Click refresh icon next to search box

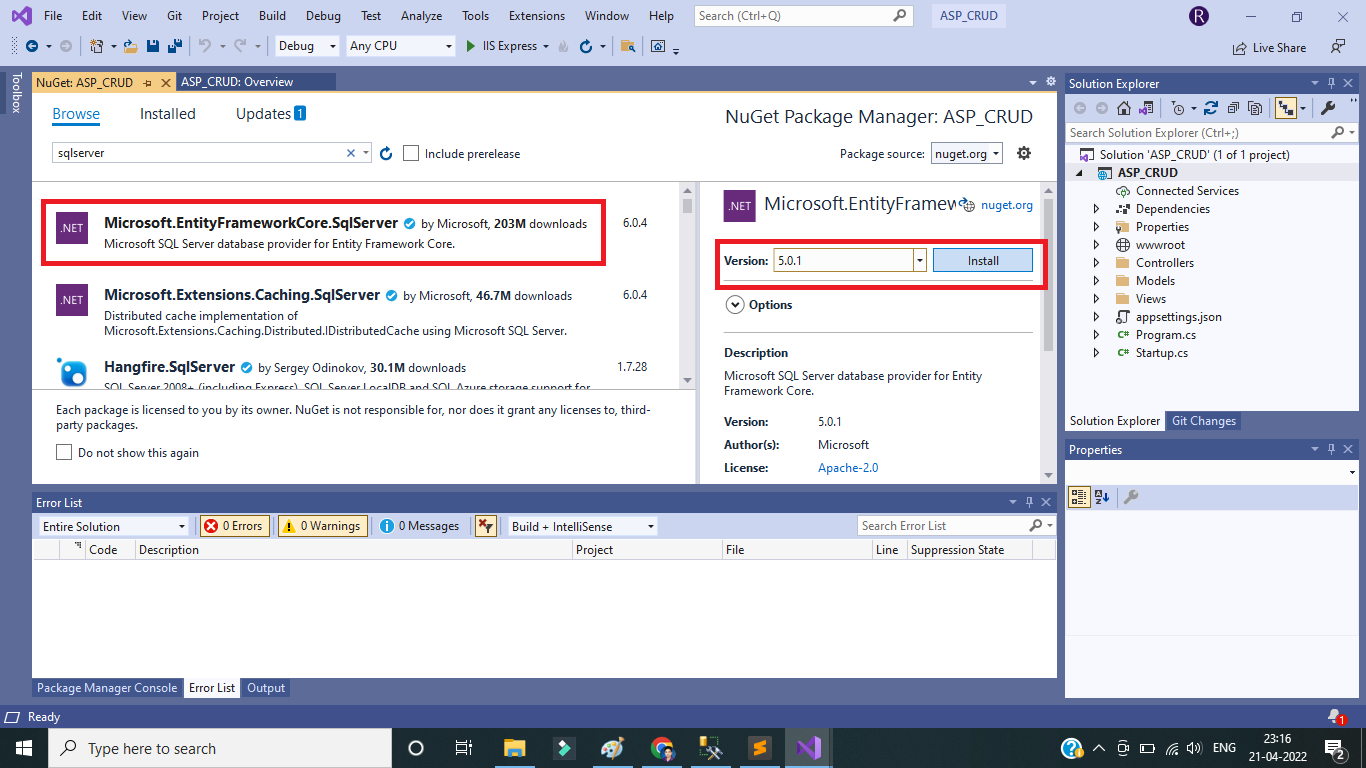386,153
